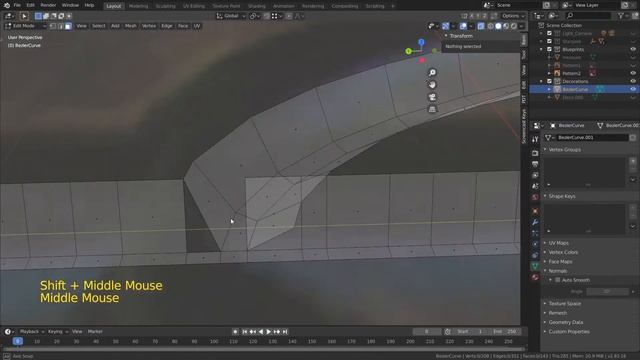Click the outliner search field

tap(588, 16)
